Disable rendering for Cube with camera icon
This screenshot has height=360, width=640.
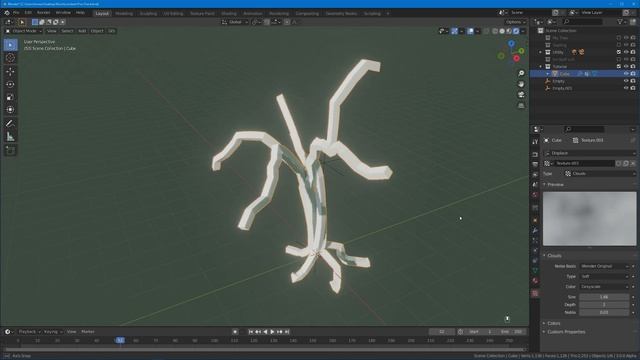click(x=633, y=74)
